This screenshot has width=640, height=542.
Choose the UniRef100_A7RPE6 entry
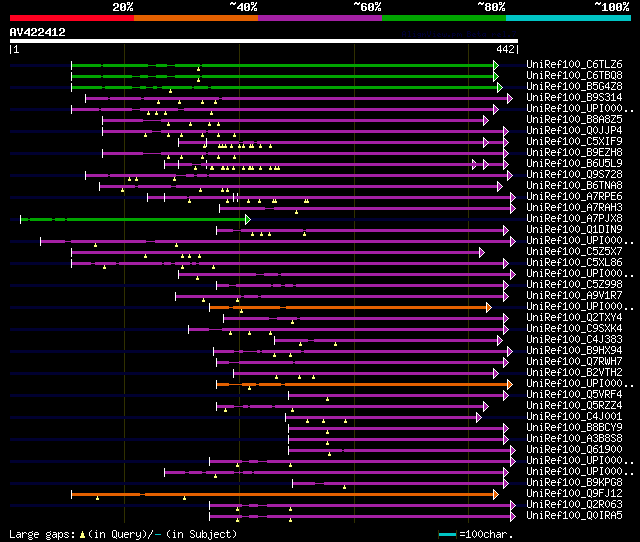point(574,197)
